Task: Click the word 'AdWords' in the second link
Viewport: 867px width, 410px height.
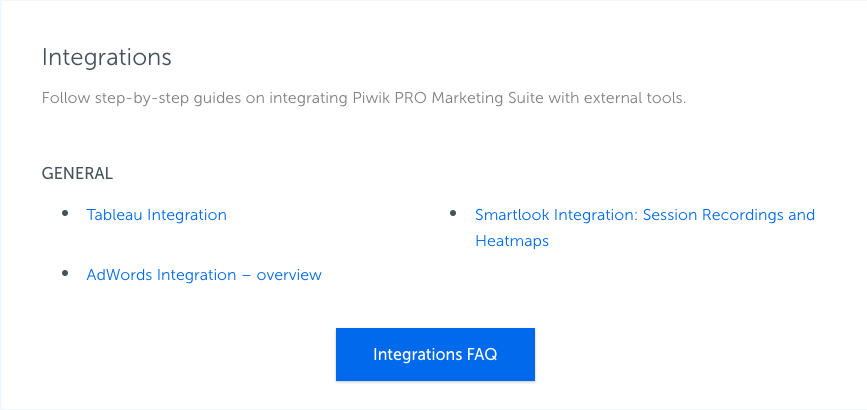Action: pyautogui.click(x=119, y=275)
